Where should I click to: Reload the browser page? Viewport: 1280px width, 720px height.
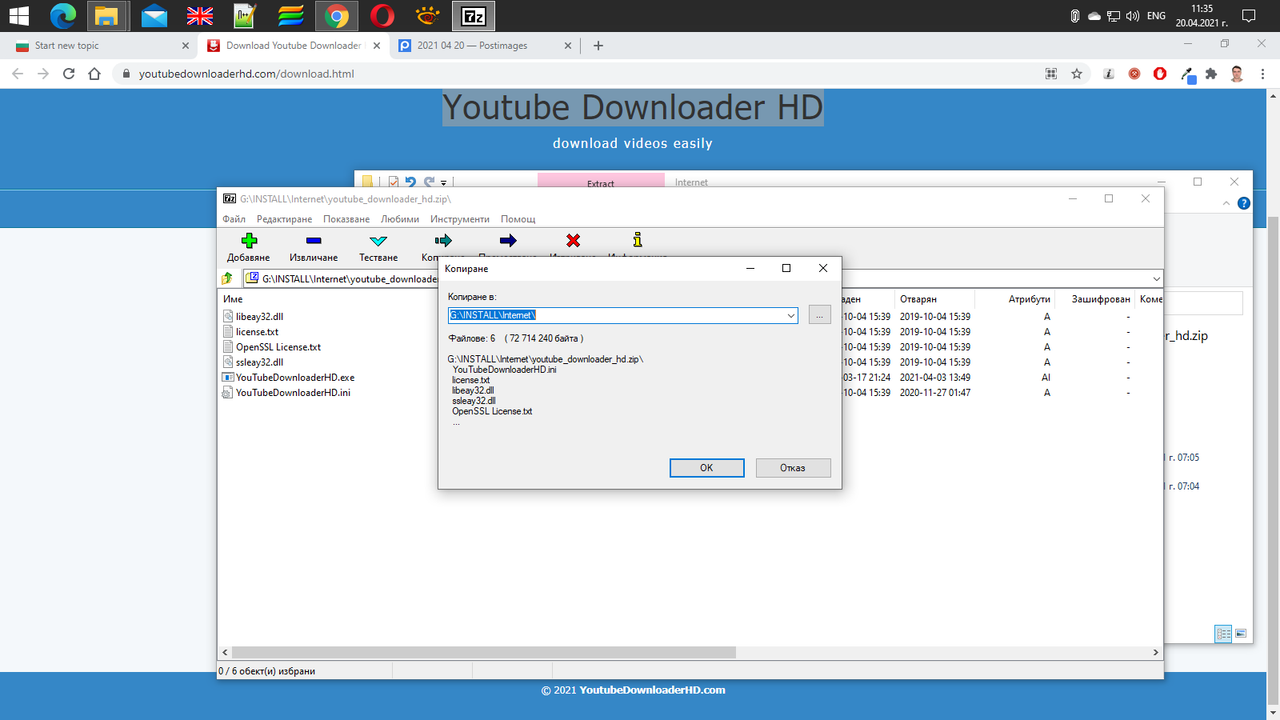coord(69,73)
